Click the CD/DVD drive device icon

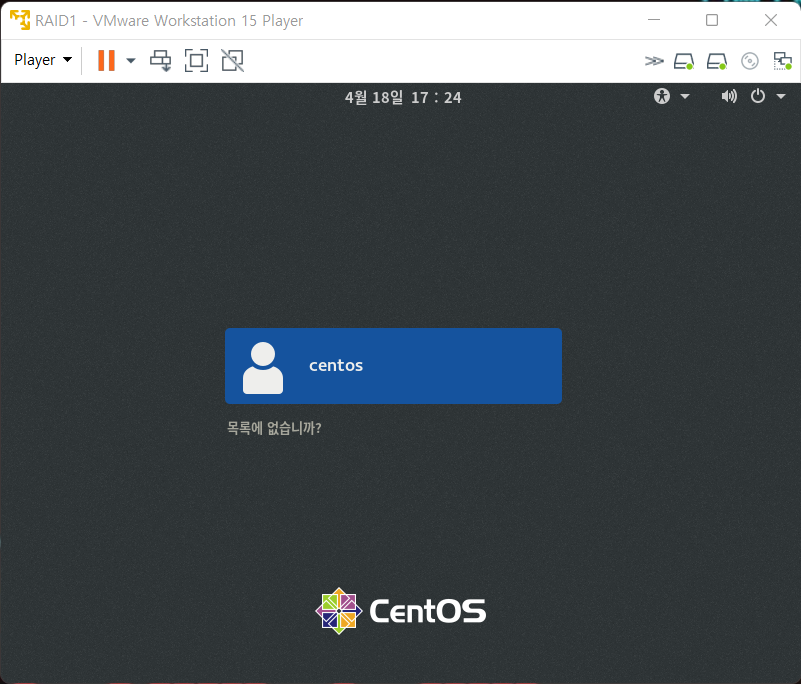749,61
